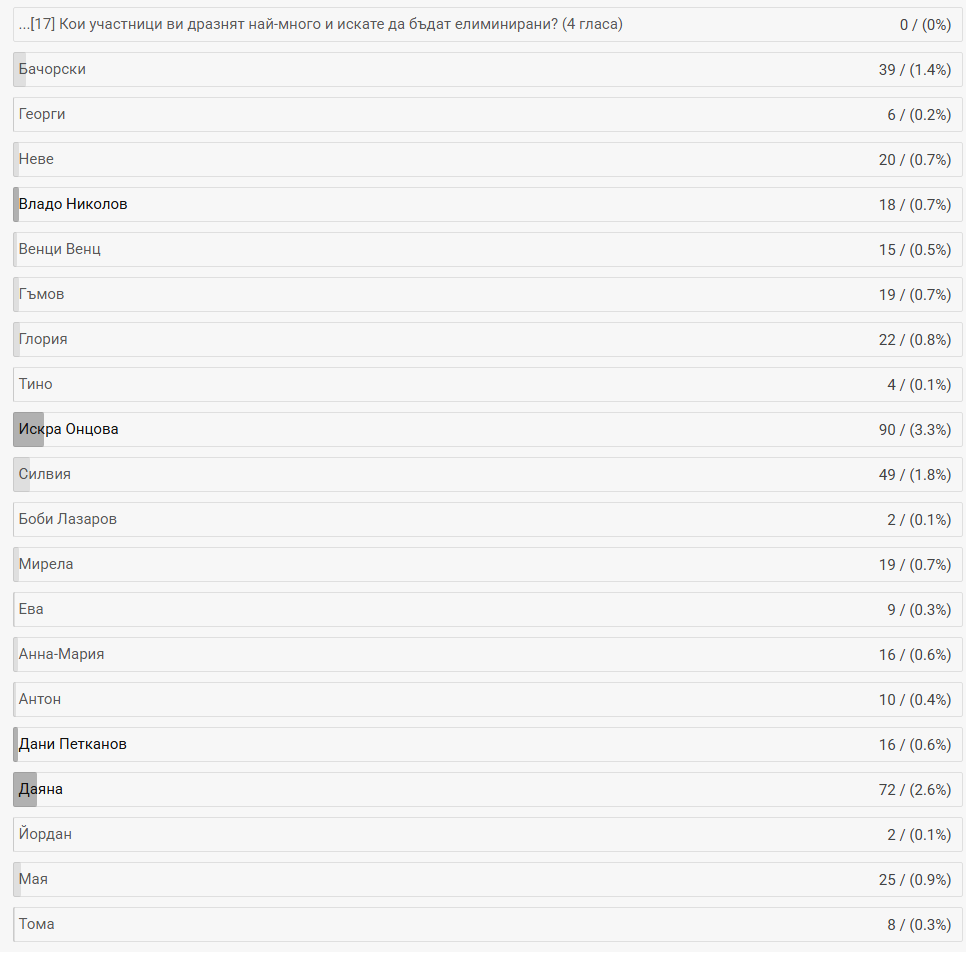Click the Гъмов poll option
This screenshot has height=954, width=966.
[x=487, y=294]
